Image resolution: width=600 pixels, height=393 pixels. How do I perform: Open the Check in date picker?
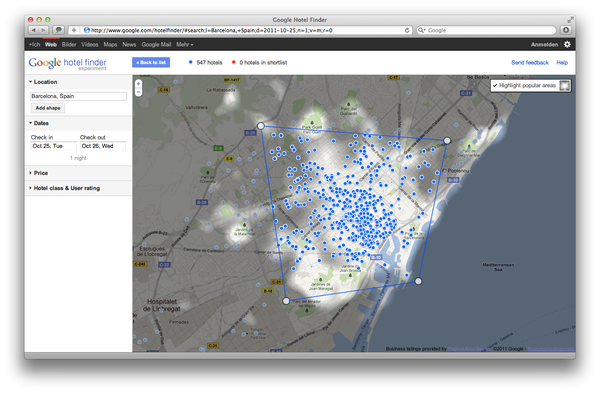[53, 146]
